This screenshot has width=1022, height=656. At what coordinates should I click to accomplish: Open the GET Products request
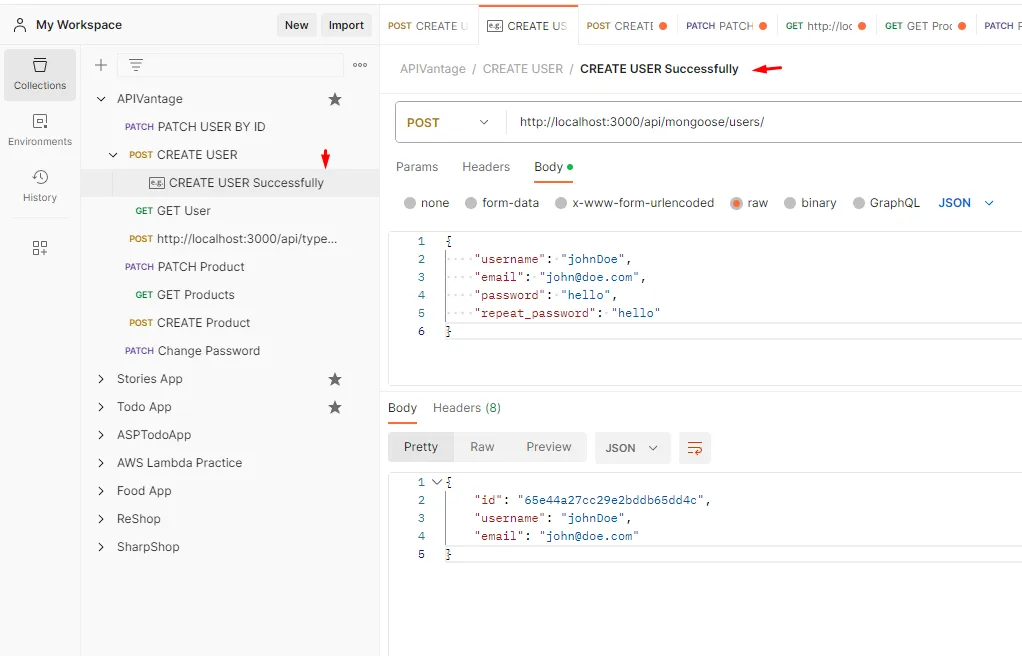coord(195,295)
